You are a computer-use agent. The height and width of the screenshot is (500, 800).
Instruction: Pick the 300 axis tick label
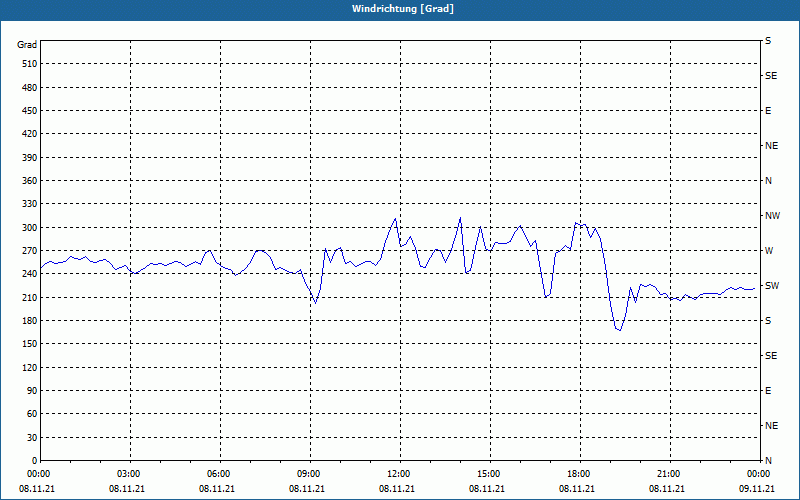[29, 228]
